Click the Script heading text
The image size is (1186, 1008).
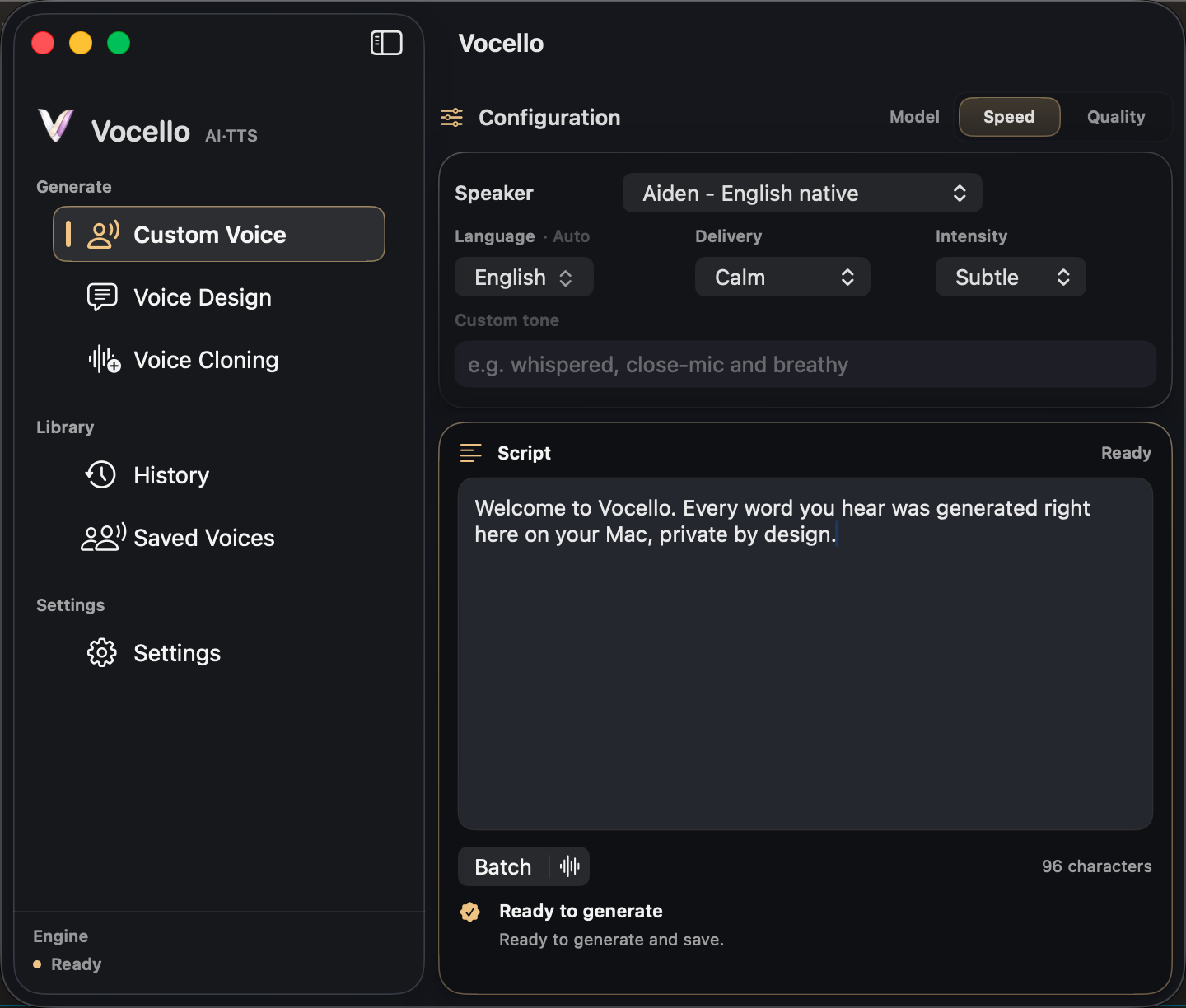[x=524, y=453]
